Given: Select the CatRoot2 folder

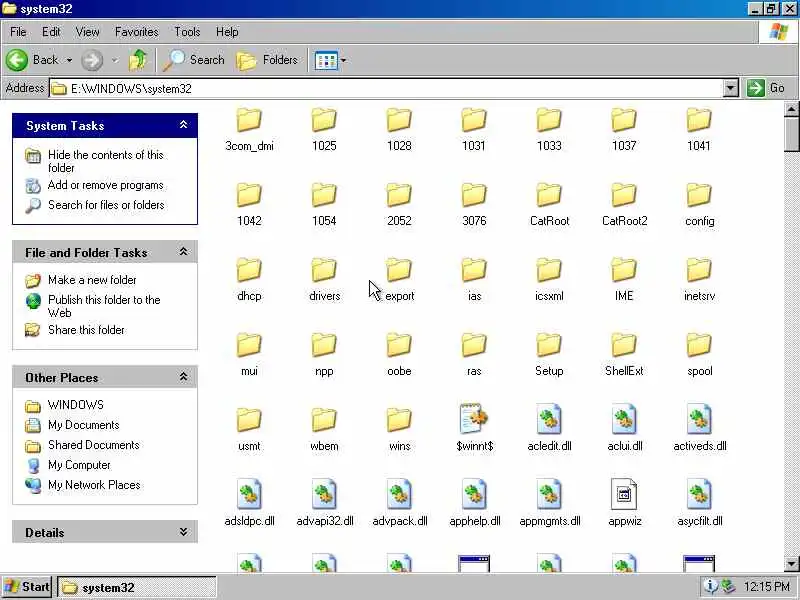Looking at the screenshot, I should pyautogui.click(x=624, y=206).
